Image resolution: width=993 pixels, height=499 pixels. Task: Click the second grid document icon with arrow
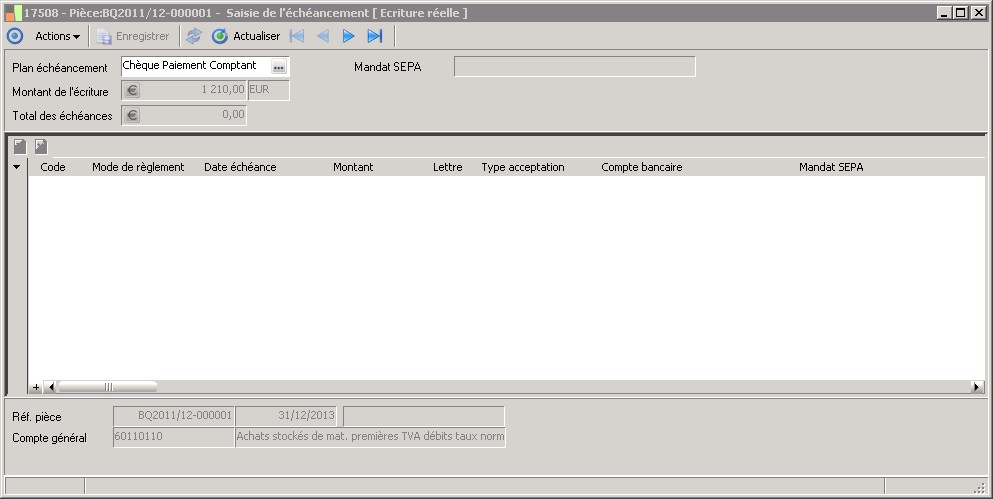(41, 147)
